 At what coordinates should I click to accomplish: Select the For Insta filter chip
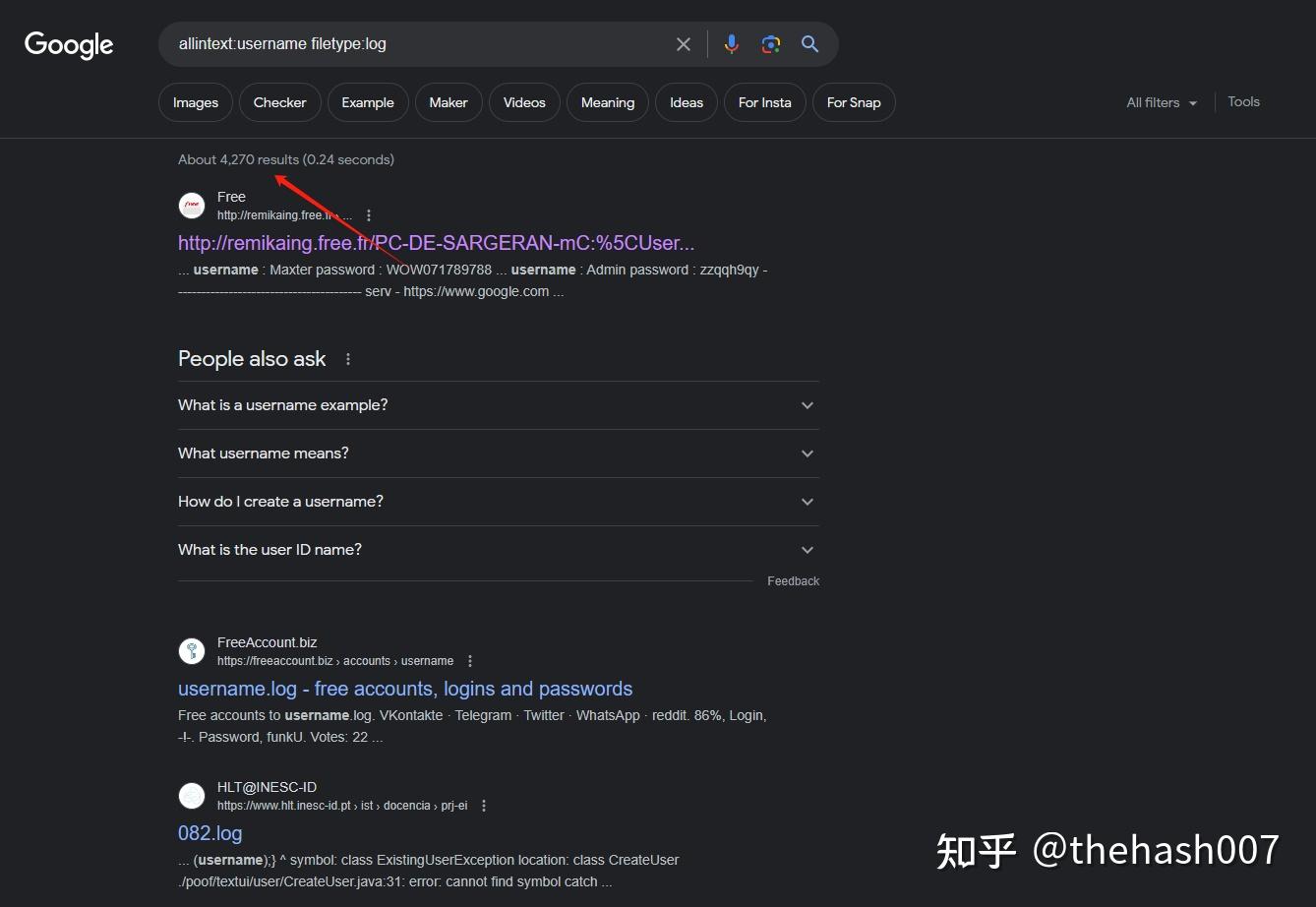click(765, 102)
